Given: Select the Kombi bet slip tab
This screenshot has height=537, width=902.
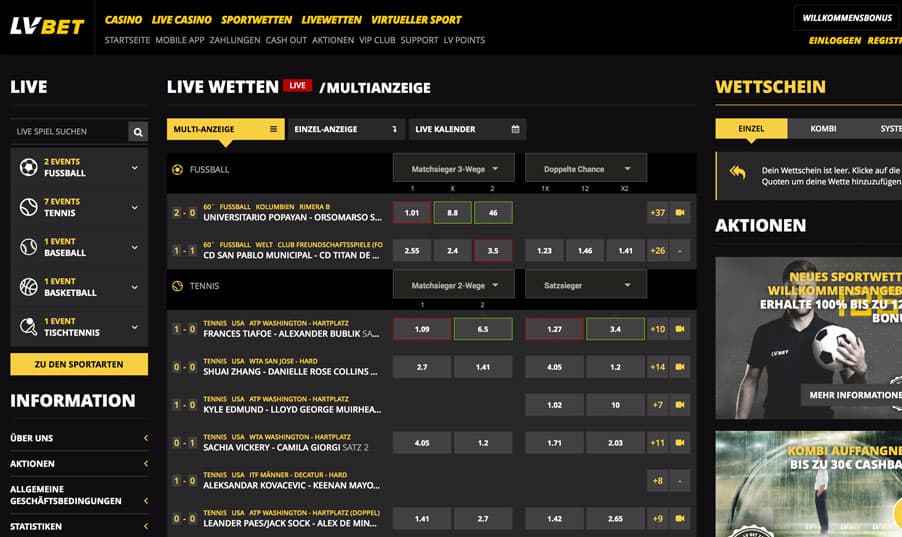Looking at the screenshot, I should [x=823, y=128].
